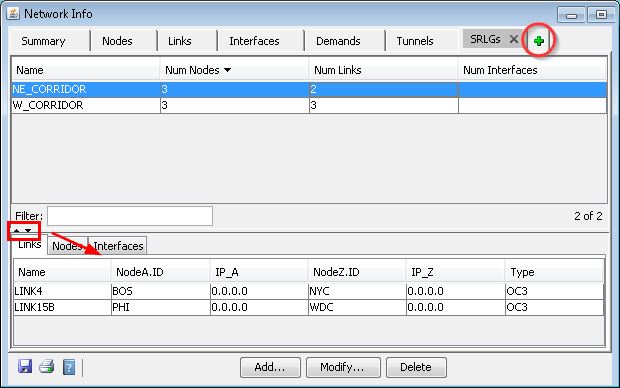Open the top Nodes tab
Image resolution: width=620 pixels, height=388 pixels.
coord(117,41)
